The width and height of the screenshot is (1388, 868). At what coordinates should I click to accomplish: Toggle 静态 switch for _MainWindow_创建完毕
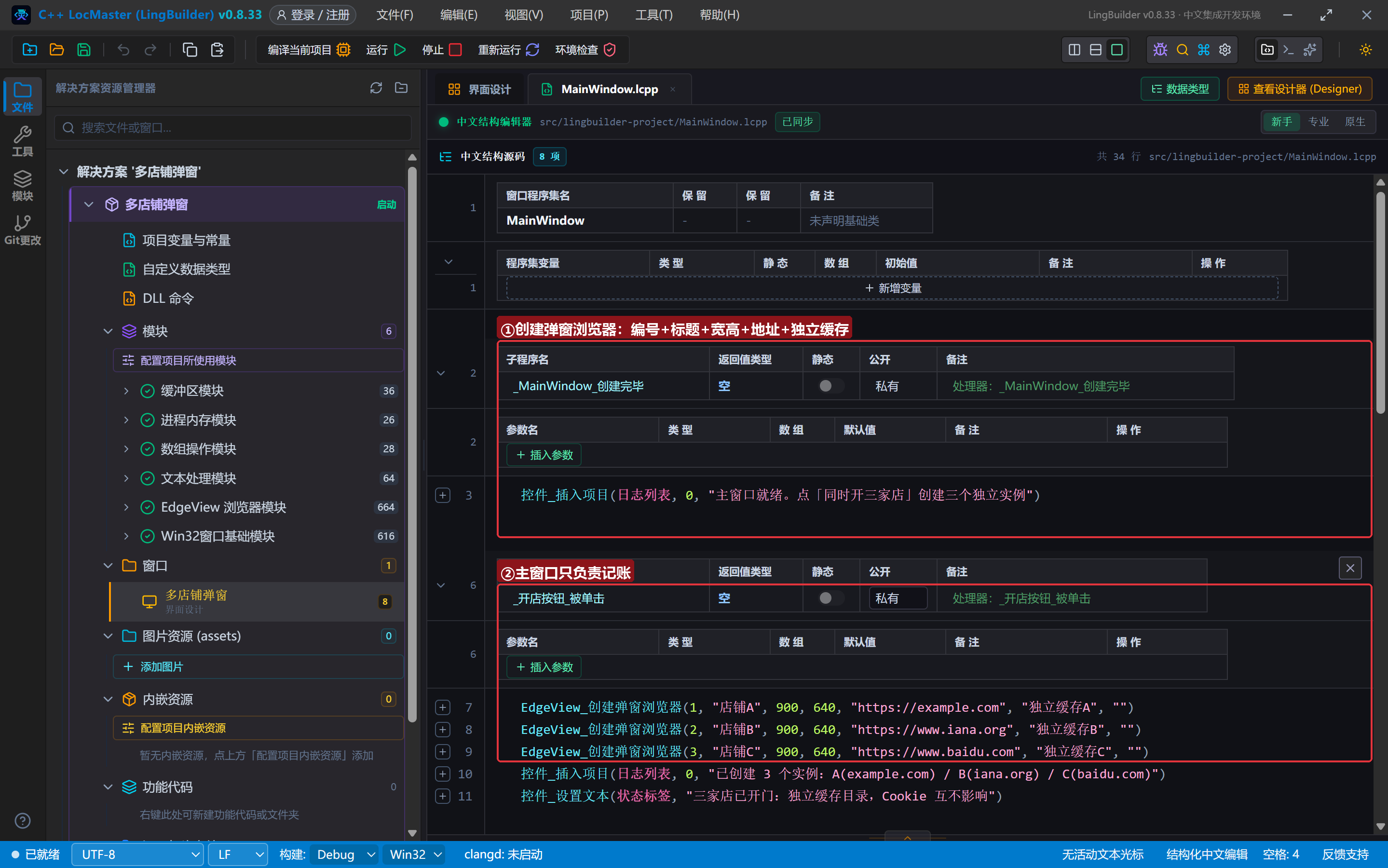830,386
